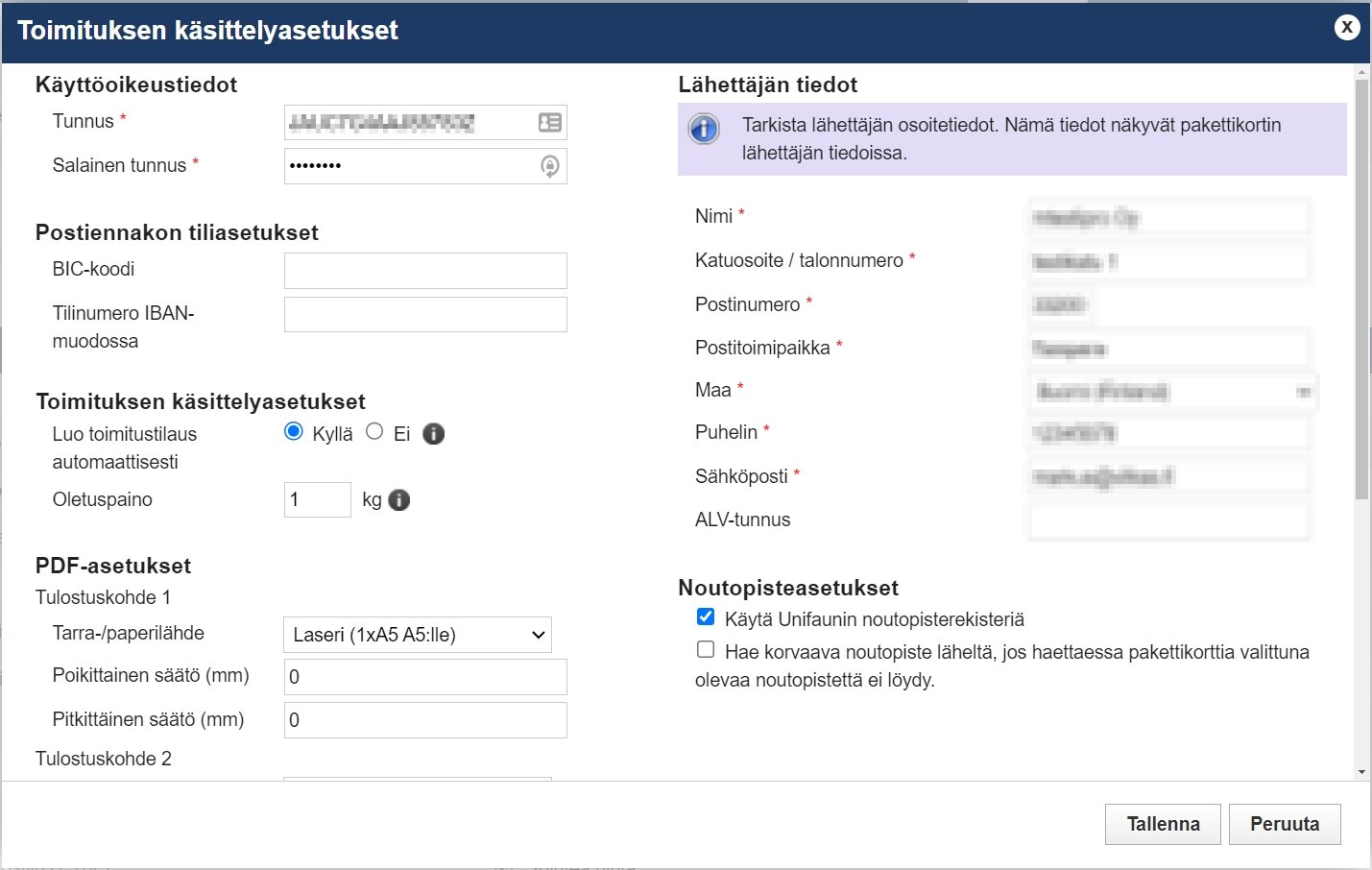Viewport: 1372px width, 870px height.
Task: Click the Tilinumero IBAN input field
Action: tap(425, 315)
